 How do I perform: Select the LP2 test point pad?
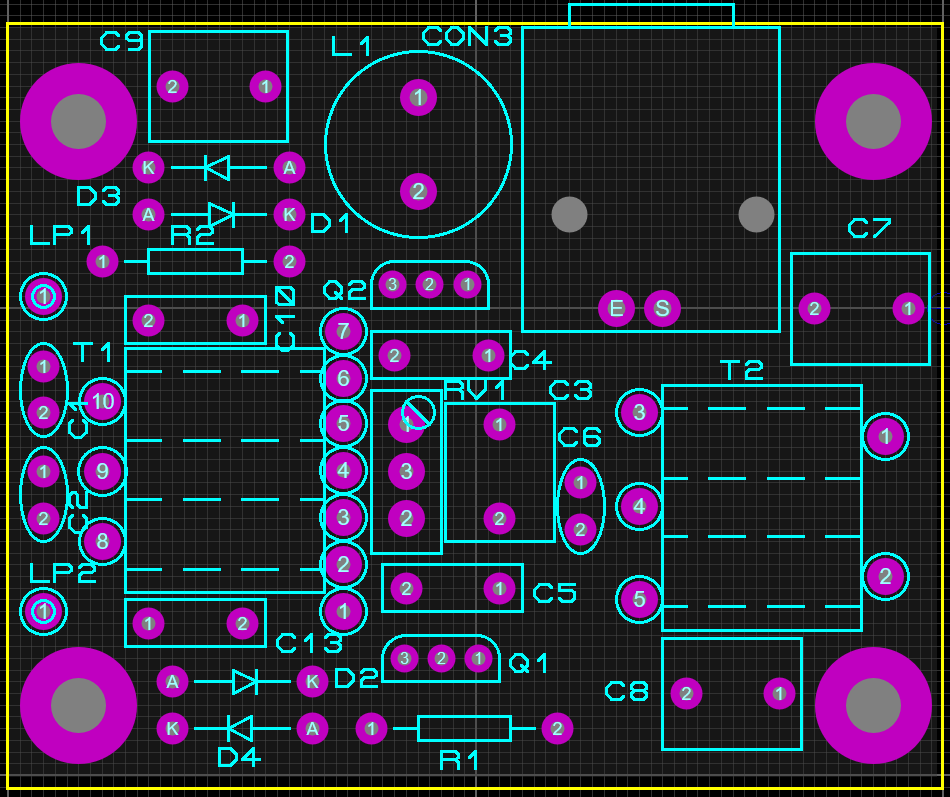(43, 610)
